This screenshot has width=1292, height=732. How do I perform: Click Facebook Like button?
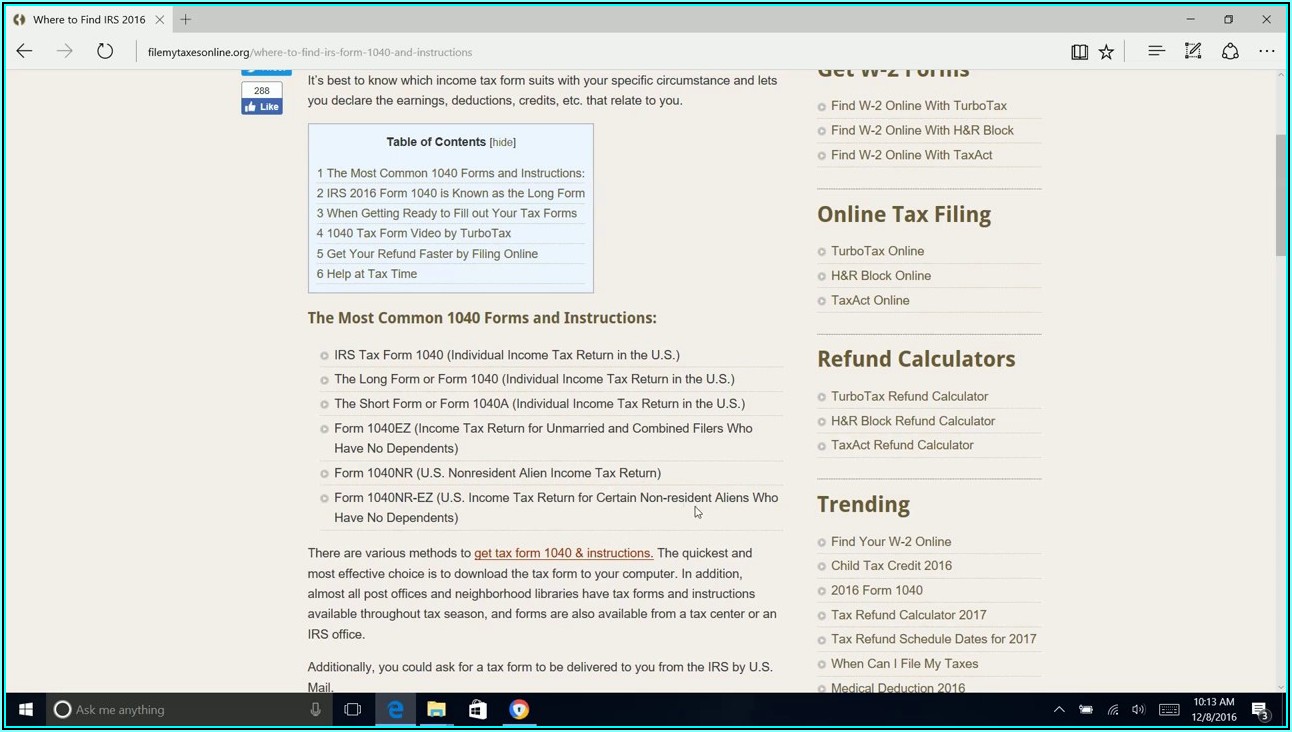[261, 107]
